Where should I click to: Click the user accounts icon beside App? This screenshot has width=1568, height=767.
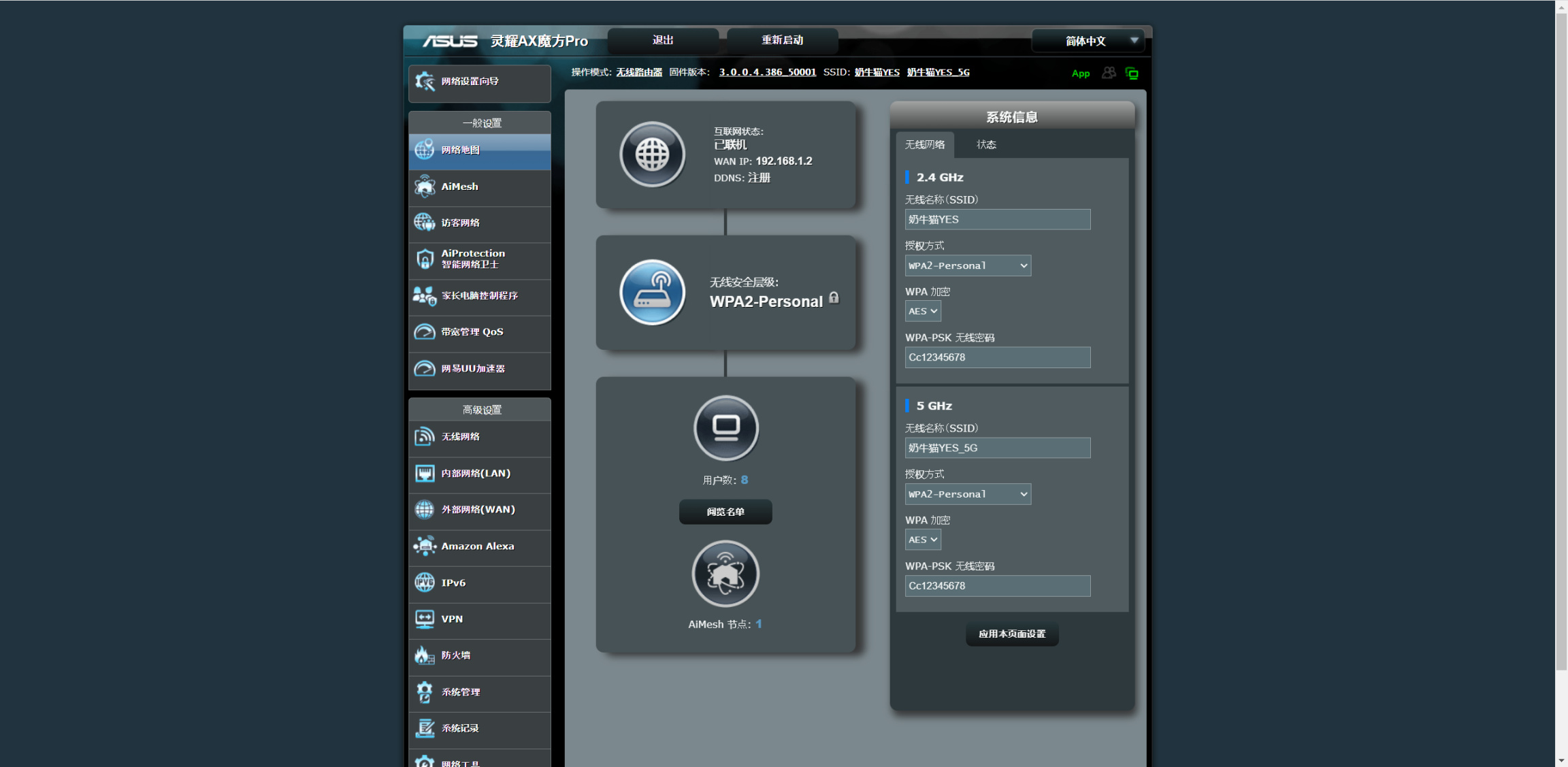point(1109,73)
